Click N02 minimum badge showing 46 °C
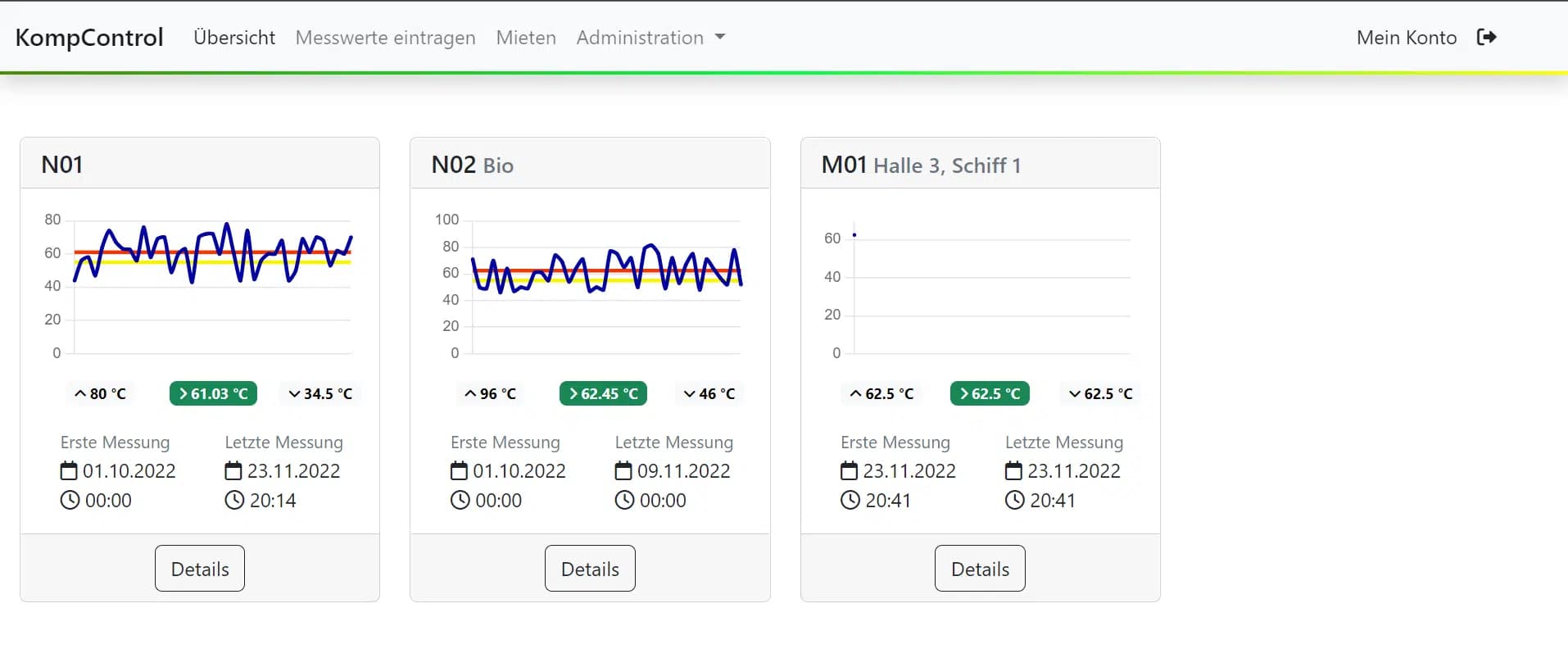The width and height of the screenshot is (1568, 658). coord(709,394)
